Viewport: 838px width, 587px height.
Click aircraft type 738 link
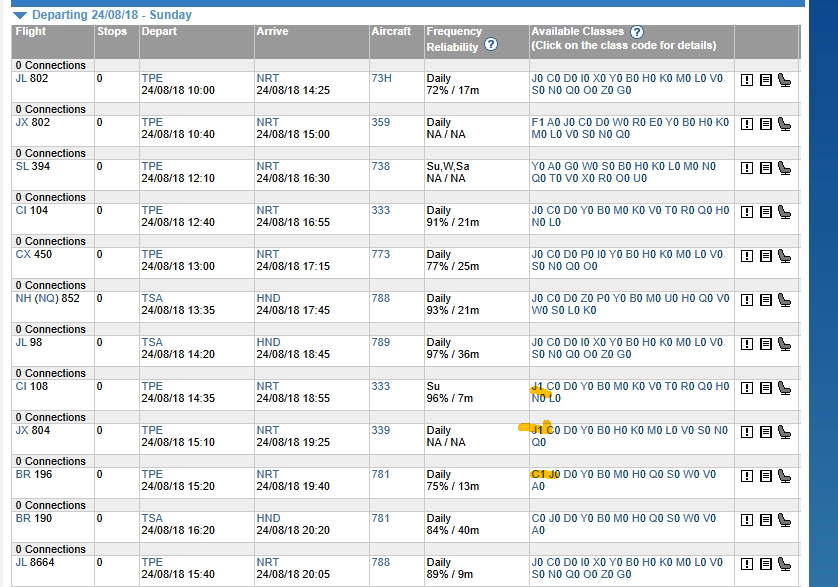[x=381, y=166]
